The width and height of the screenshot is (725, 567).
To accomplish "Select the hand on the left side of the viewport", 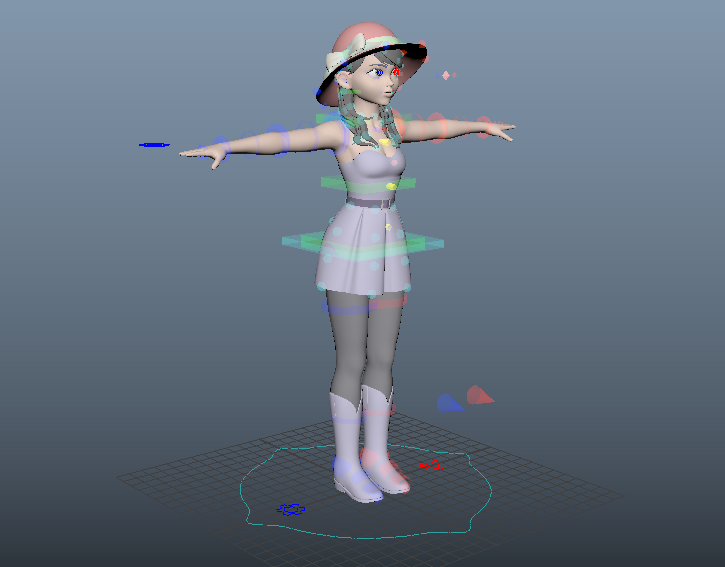I will point(203,153).
